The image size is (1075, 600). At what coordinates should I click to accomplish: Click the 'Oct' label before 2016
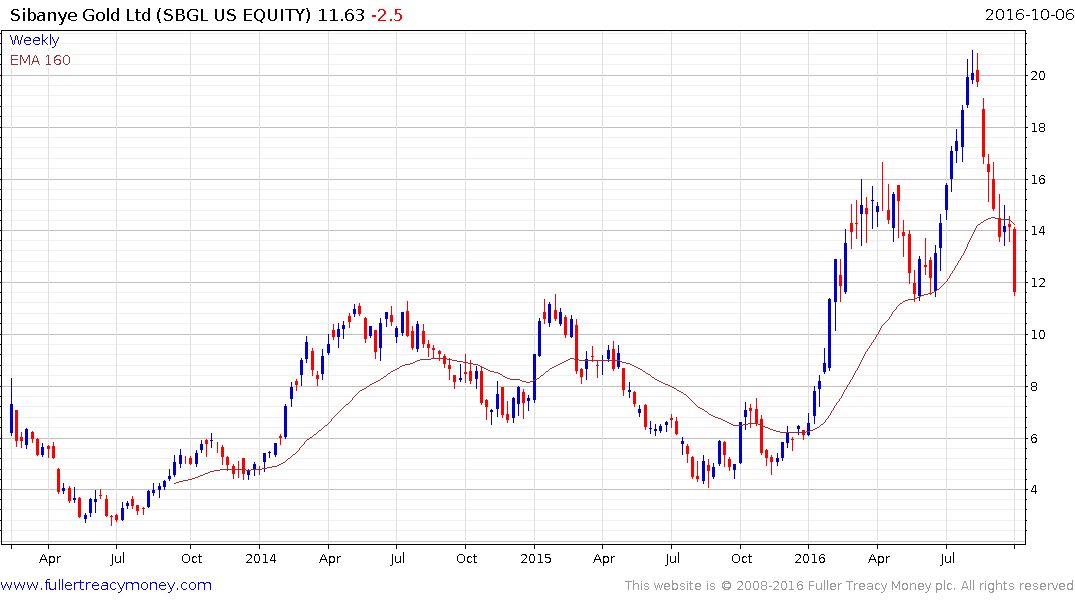(741, 559)
